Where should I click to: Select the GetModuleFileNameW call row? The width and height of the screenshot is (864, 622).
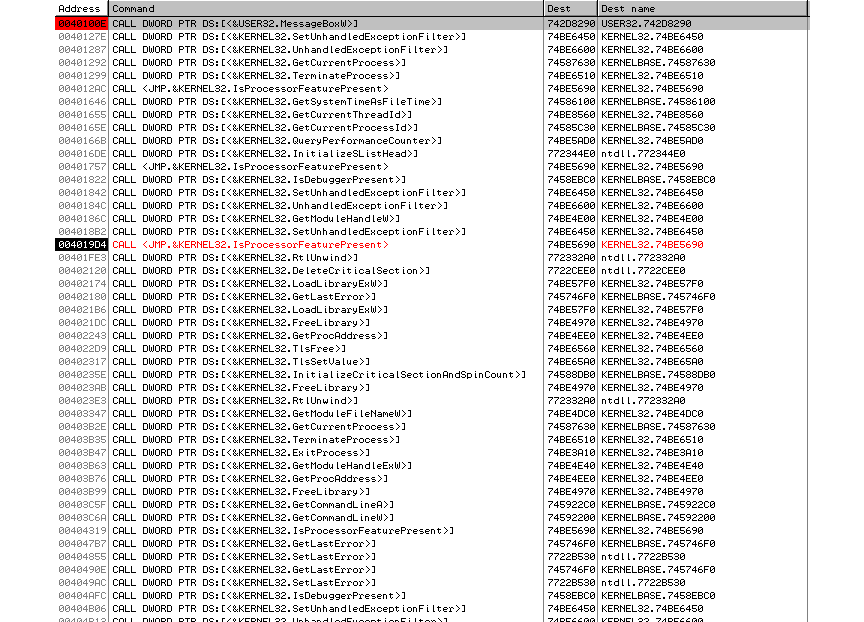(x=431, y=414)
